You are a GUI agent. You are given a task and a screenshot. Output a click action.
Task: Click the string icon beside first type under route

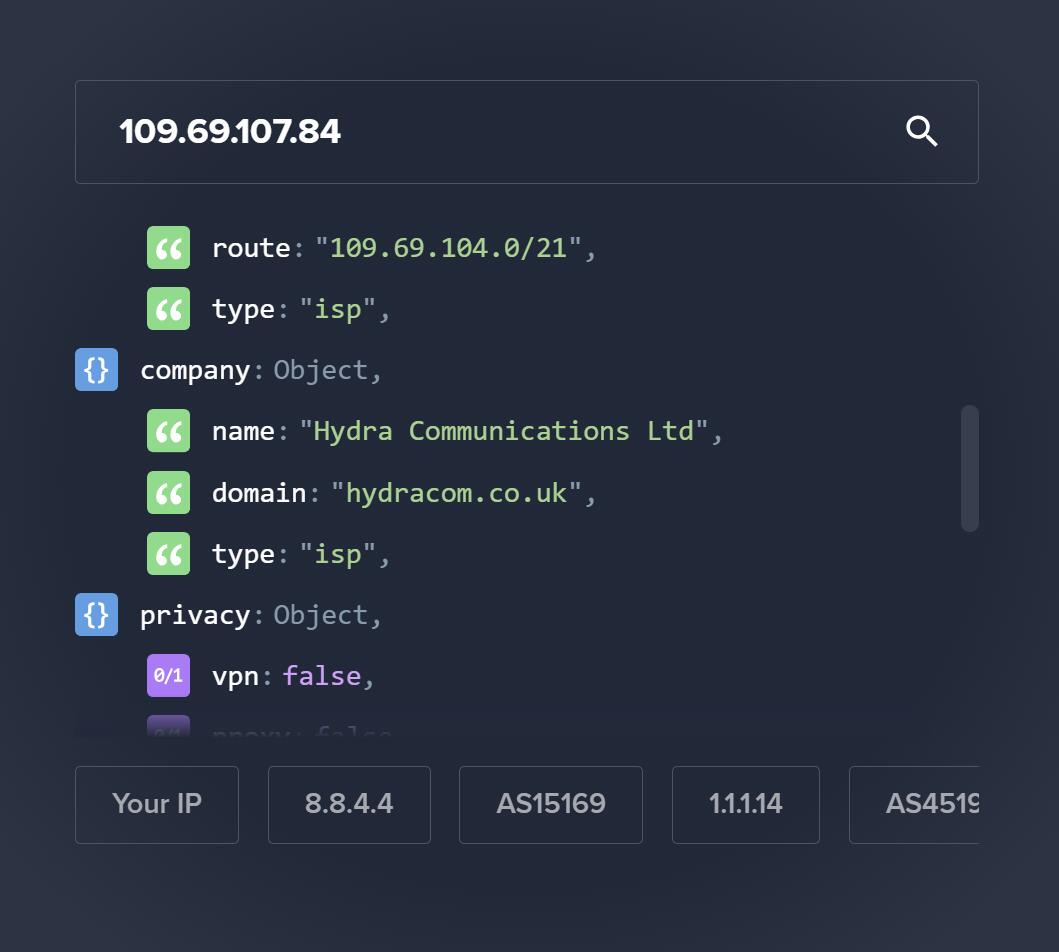point(168,309)
